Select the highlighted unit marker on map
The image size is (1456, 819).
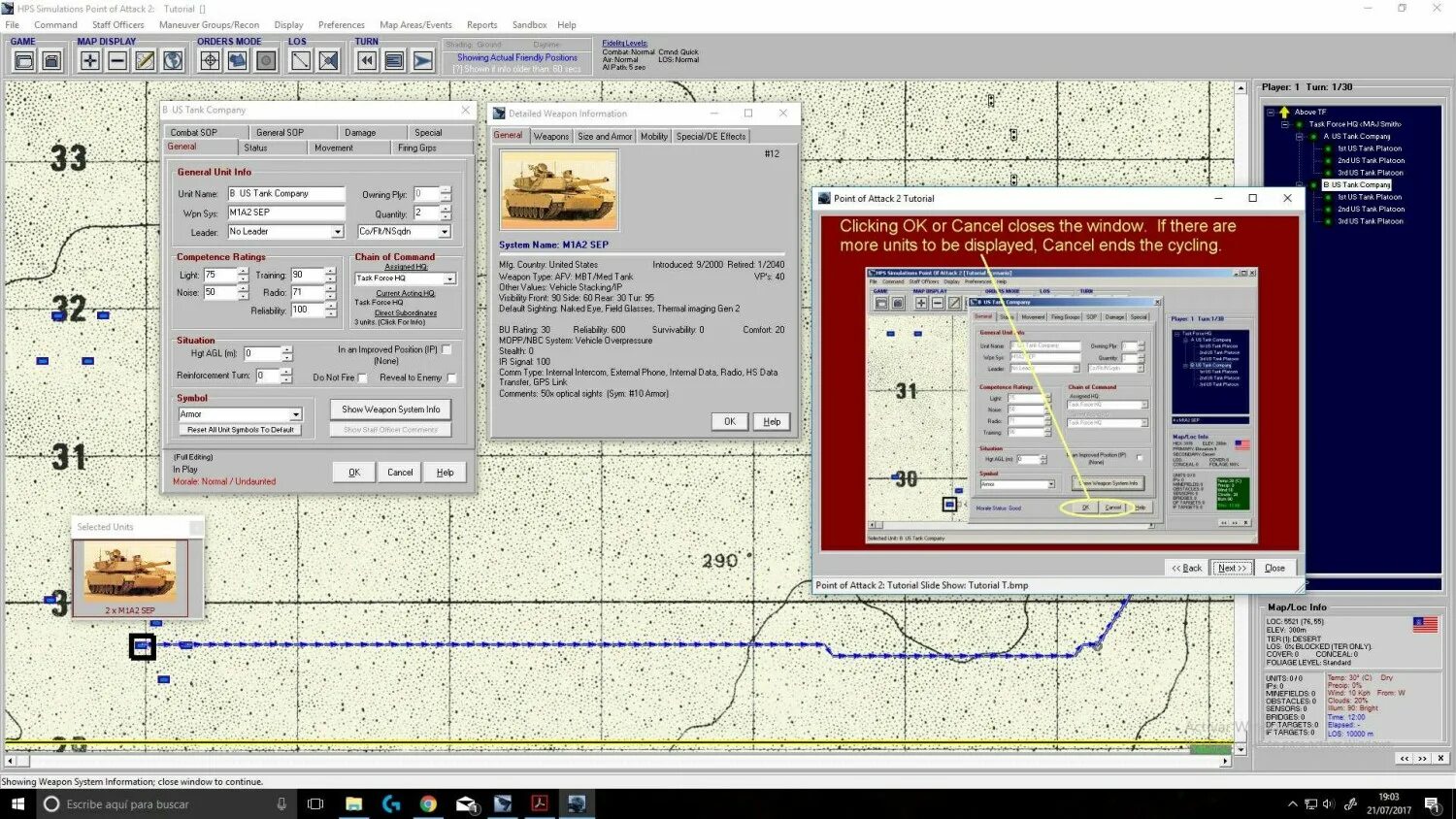(143, 645)
